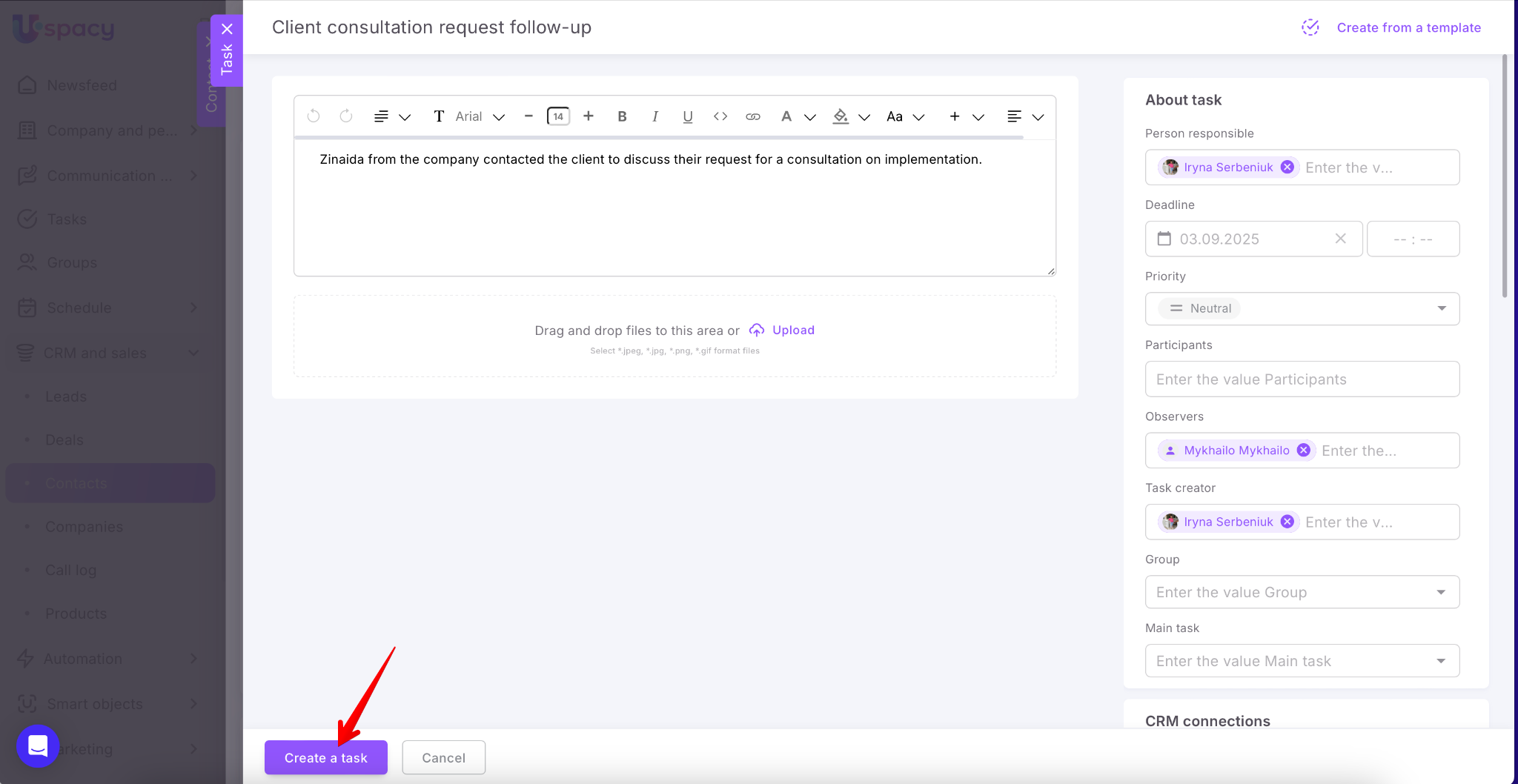Click the vertical Task side tab
1518x784 pixels.
(227, 59)
